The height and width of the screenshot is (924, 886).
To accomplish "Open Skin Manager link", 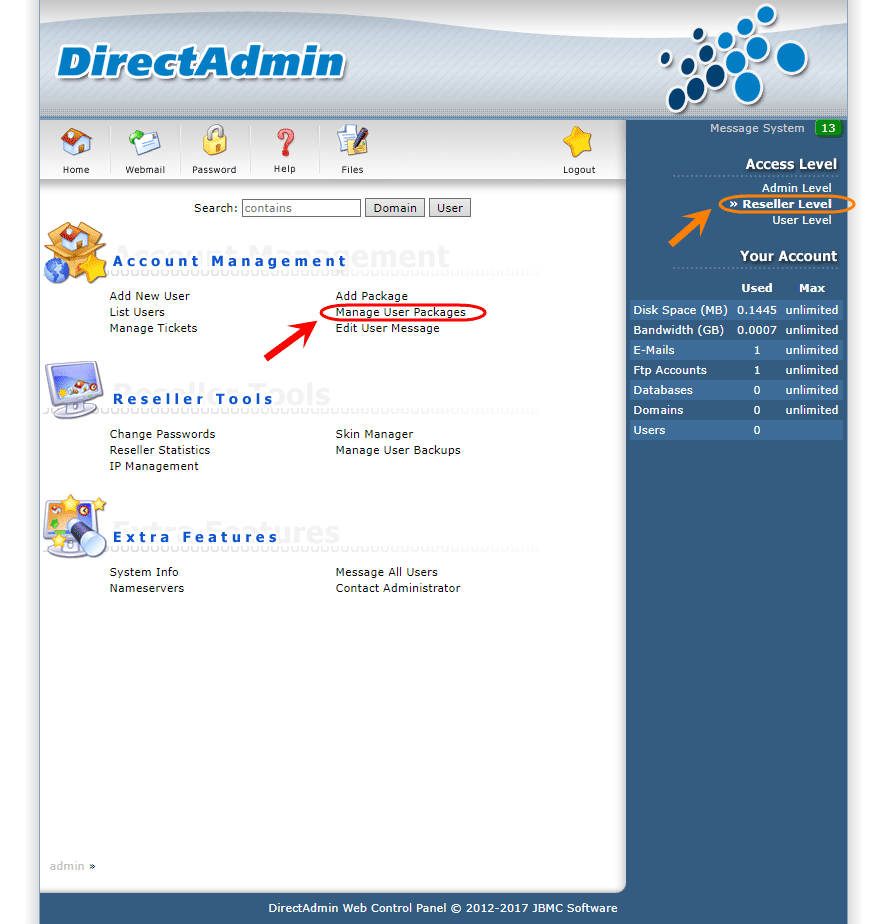I will [375, 434].
